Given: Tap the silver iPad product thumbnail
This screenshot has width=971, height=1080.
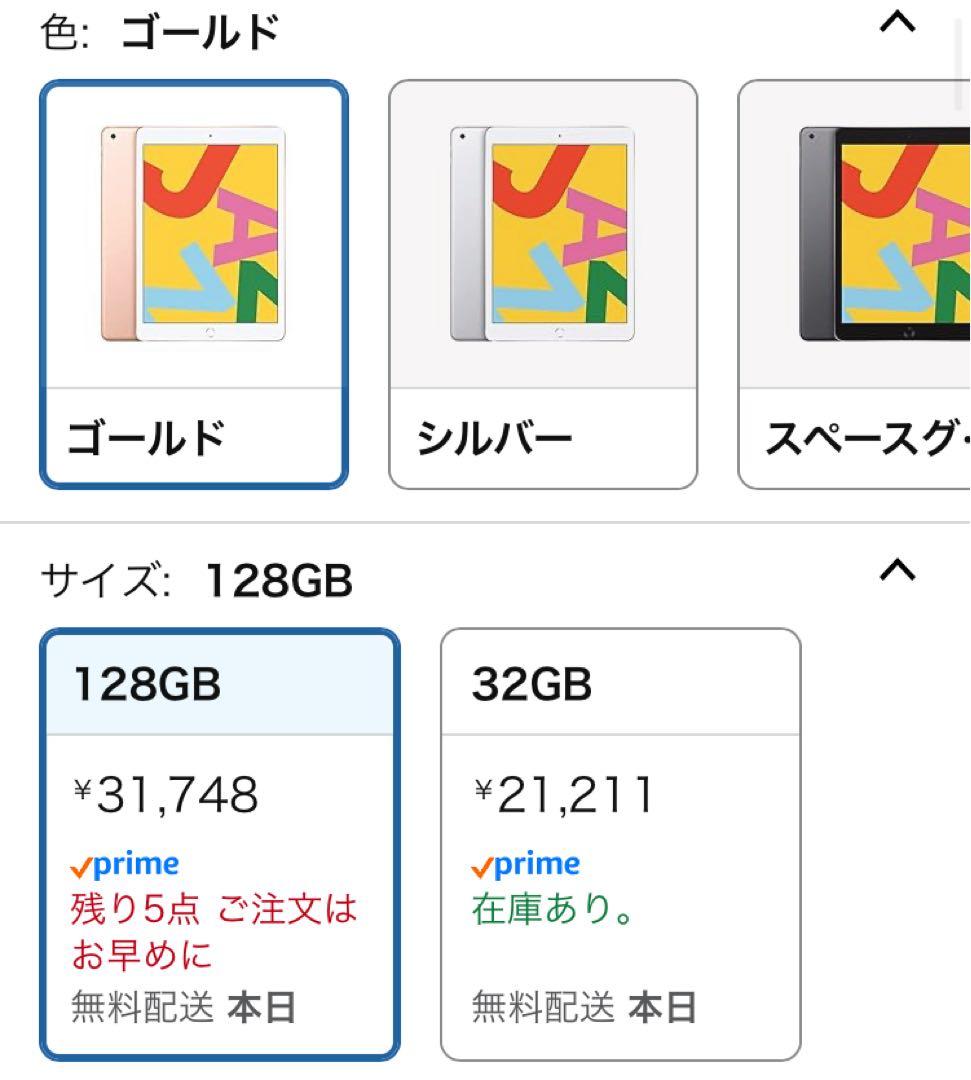Looking at the screenshot, I should click(x=544, y=230).
